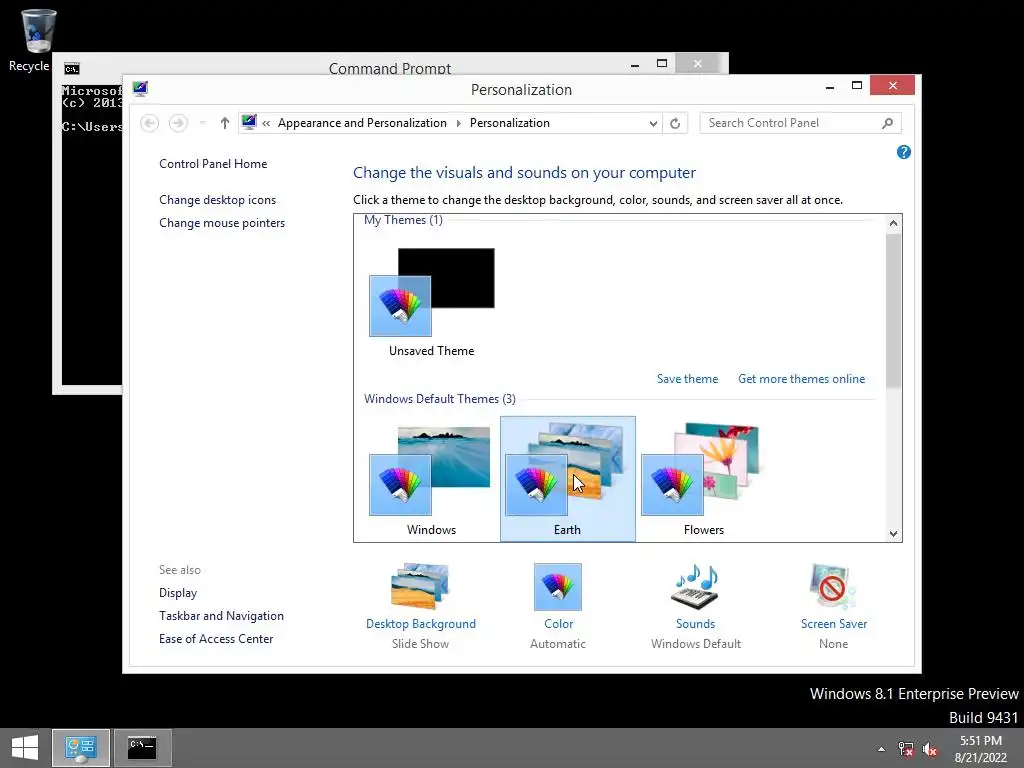Expand the breadcrumb double-chevron overflow
This screenshot has width=1024, height=768.
(266, 123)
